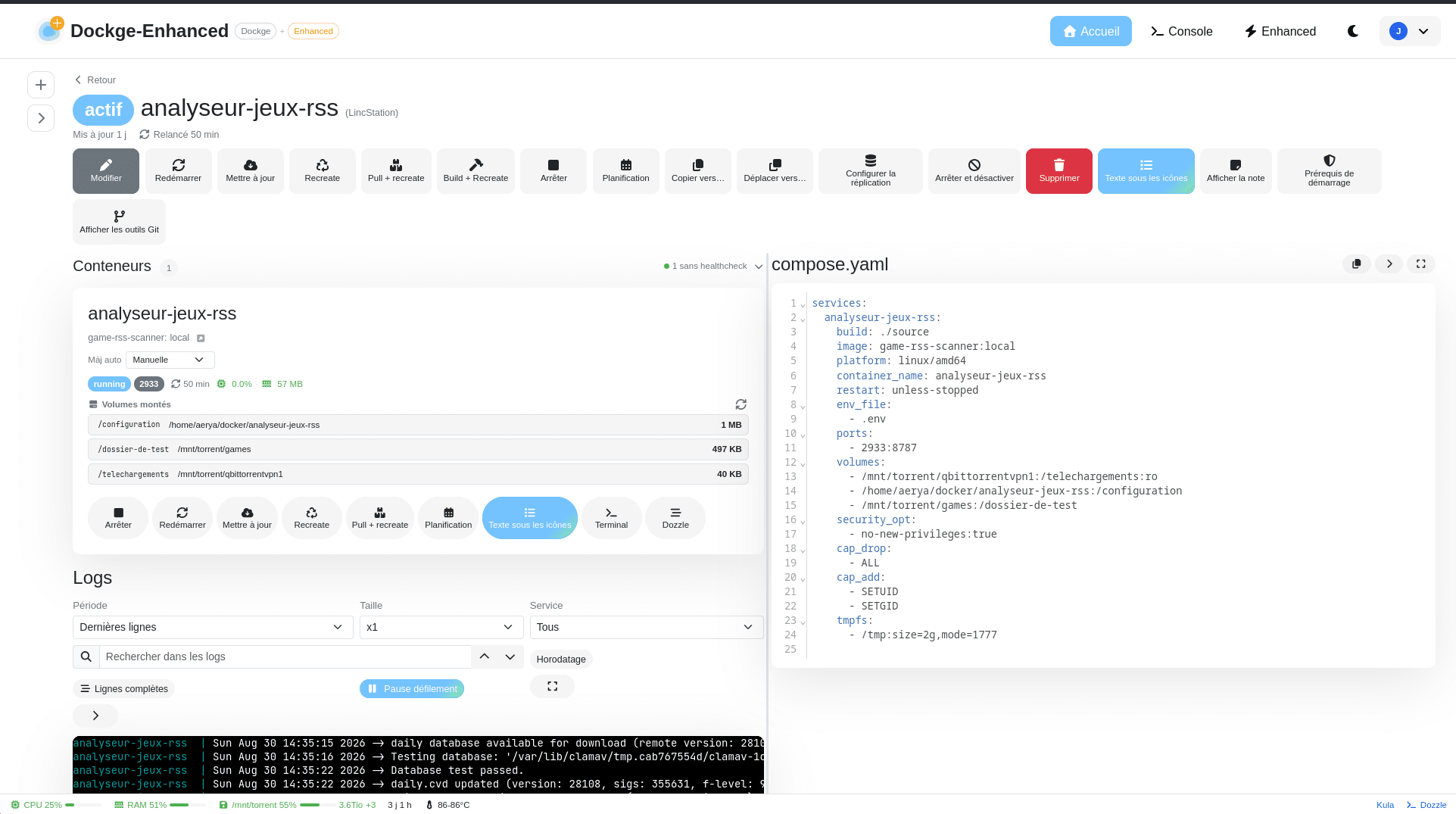Open Dozzle for the container

tap(675, 518)
